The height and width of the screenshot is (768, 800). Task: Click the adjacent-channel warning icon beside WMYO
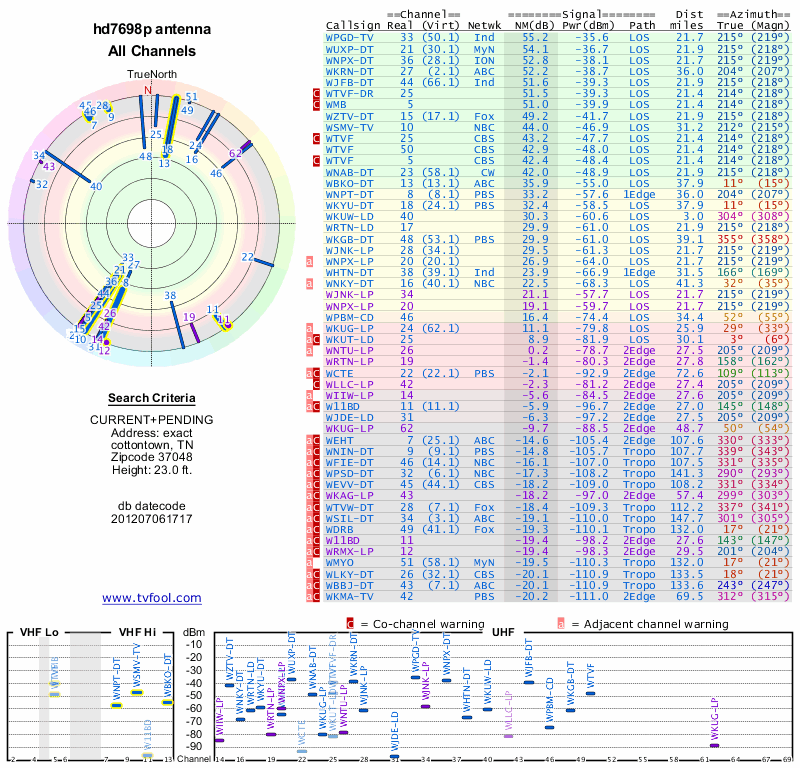pyautogui.click(x=309, y=563)
